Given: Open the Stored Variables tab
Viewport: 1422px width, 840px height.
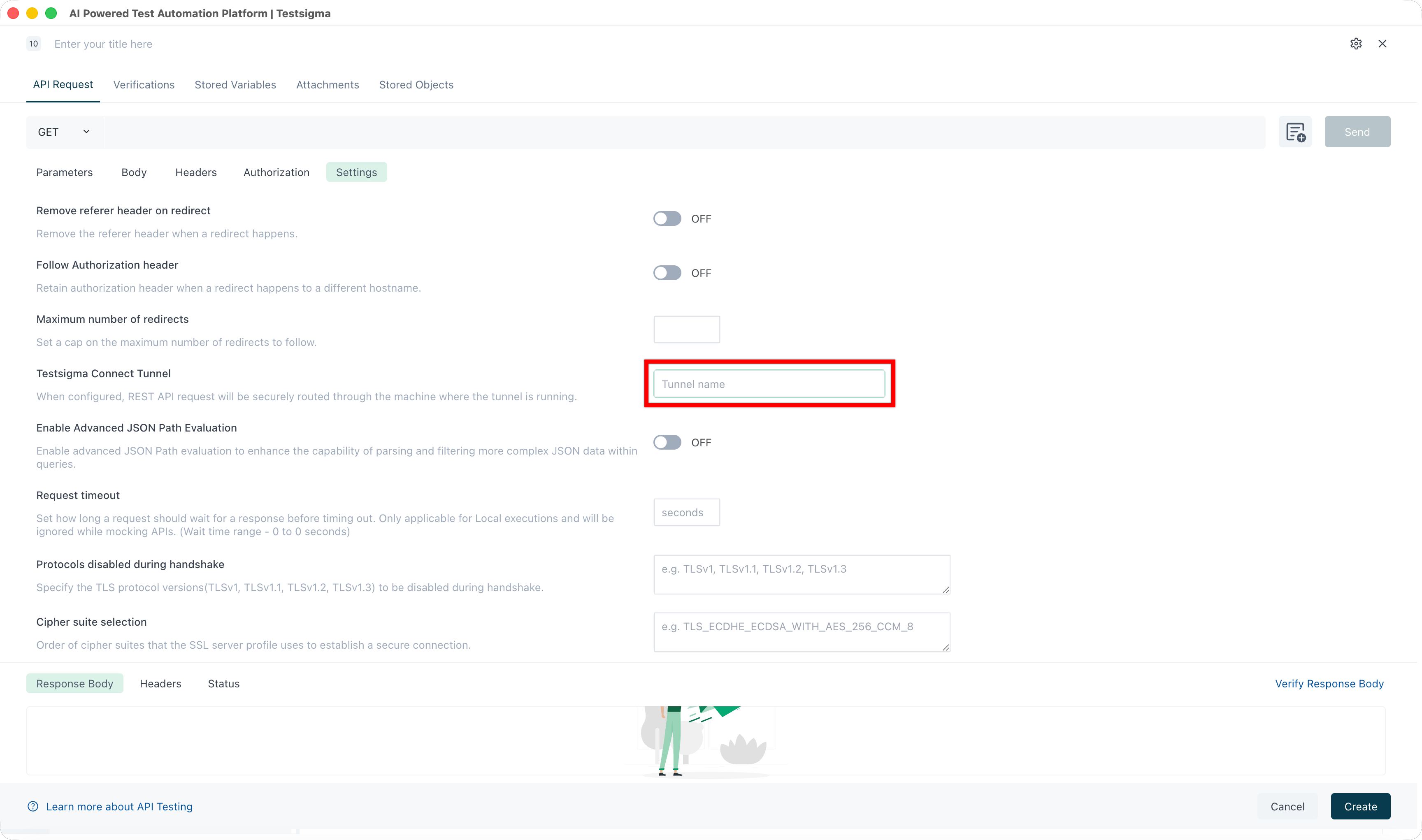Looking at the screenshot, I should pyautogui.click(x=235, y=85).
